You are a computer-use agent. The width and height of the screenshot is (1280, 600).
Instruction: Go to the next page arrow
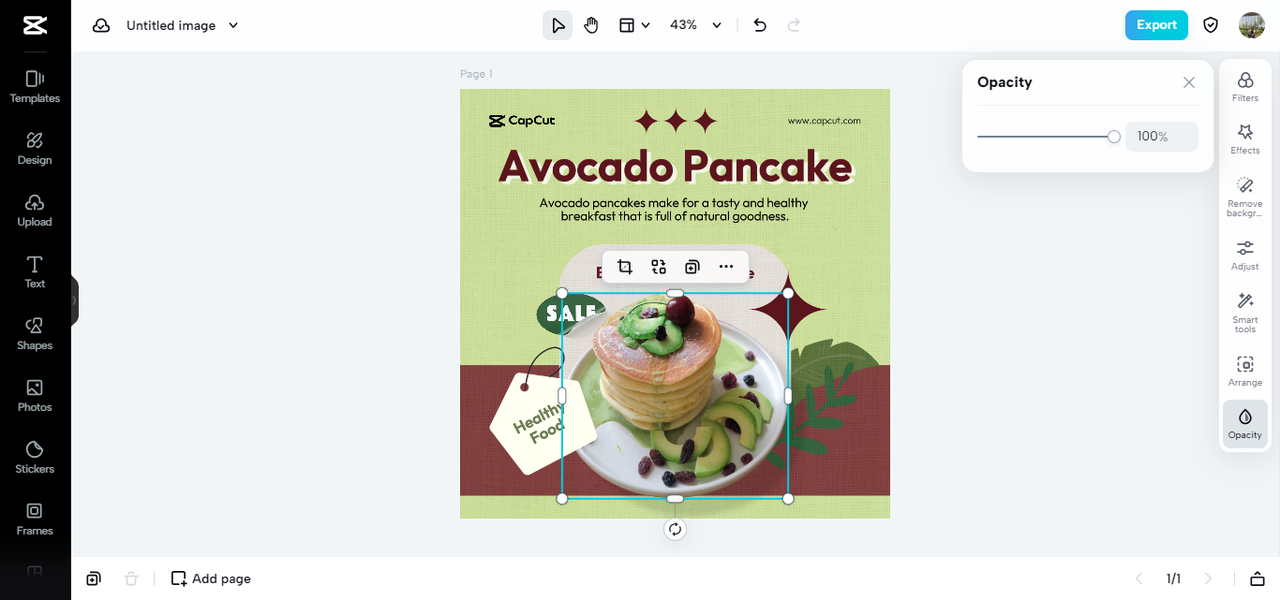click(x=1208, y=578)
